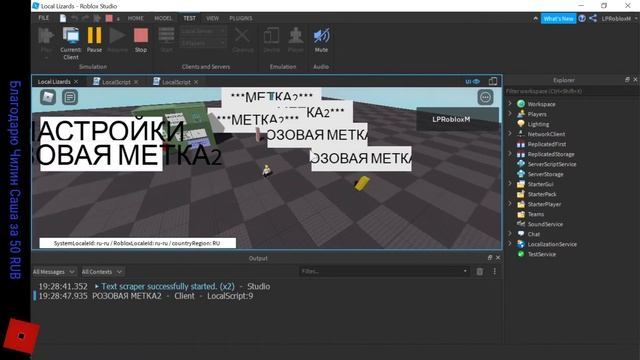This screenshot has height=360, width=640.
Task: Expand the NetworkClient tree node
Action: click(510, 134)
